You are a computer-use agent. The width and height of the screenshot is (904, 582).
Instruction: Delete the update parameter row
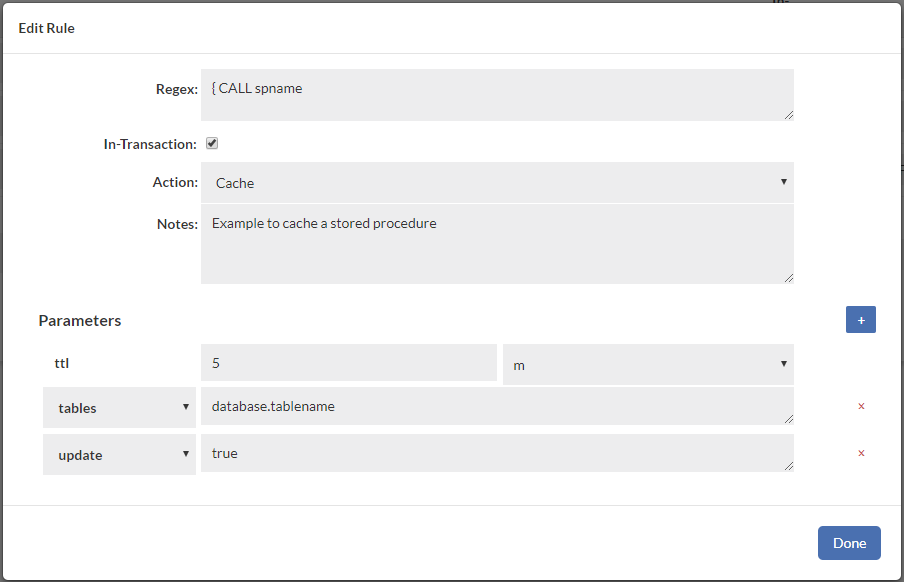tap(861, 453)
